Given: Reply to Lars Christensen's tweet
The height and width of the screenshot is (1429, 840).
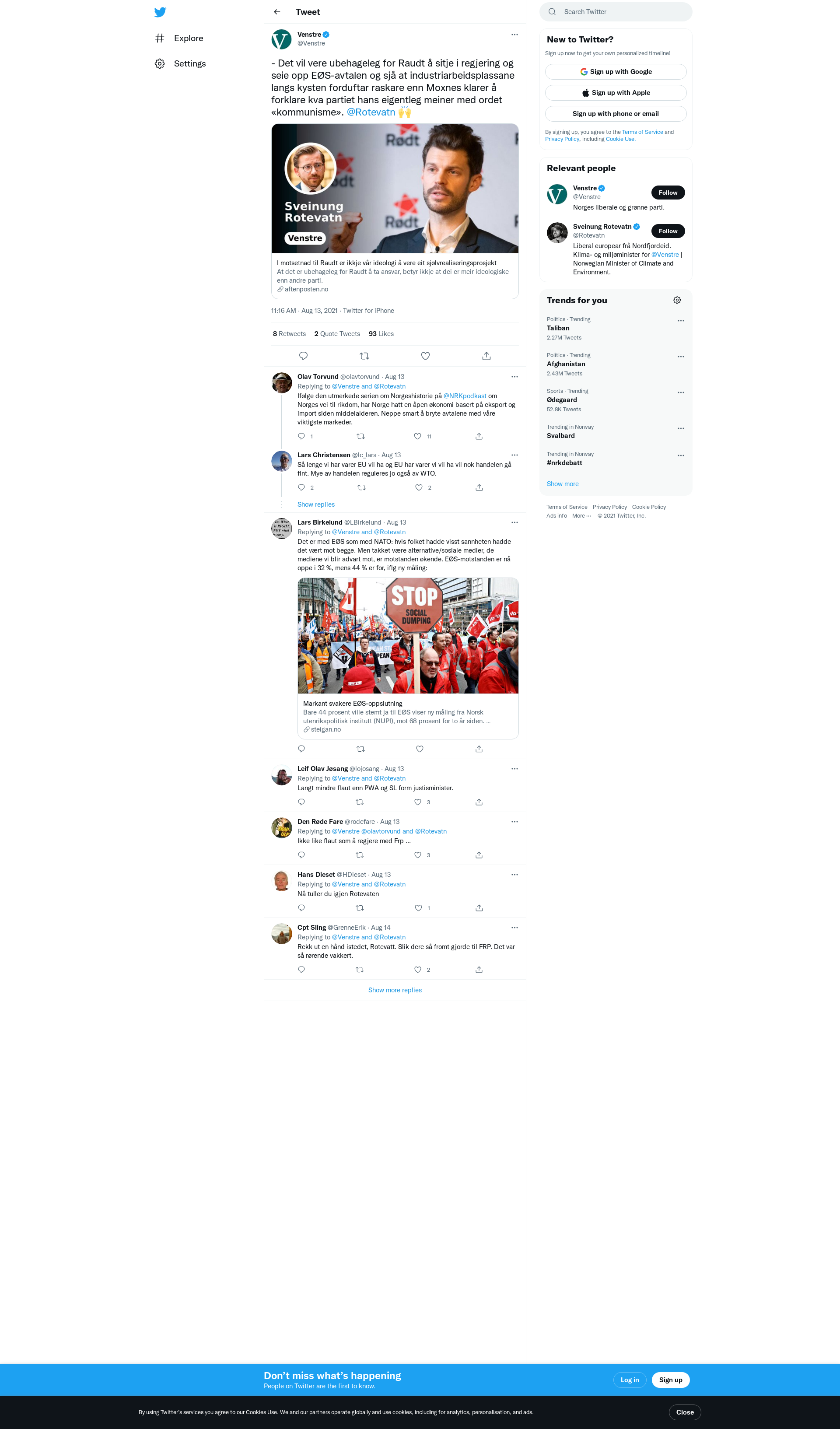Looking at the screenshot, I should pos(301,488).
